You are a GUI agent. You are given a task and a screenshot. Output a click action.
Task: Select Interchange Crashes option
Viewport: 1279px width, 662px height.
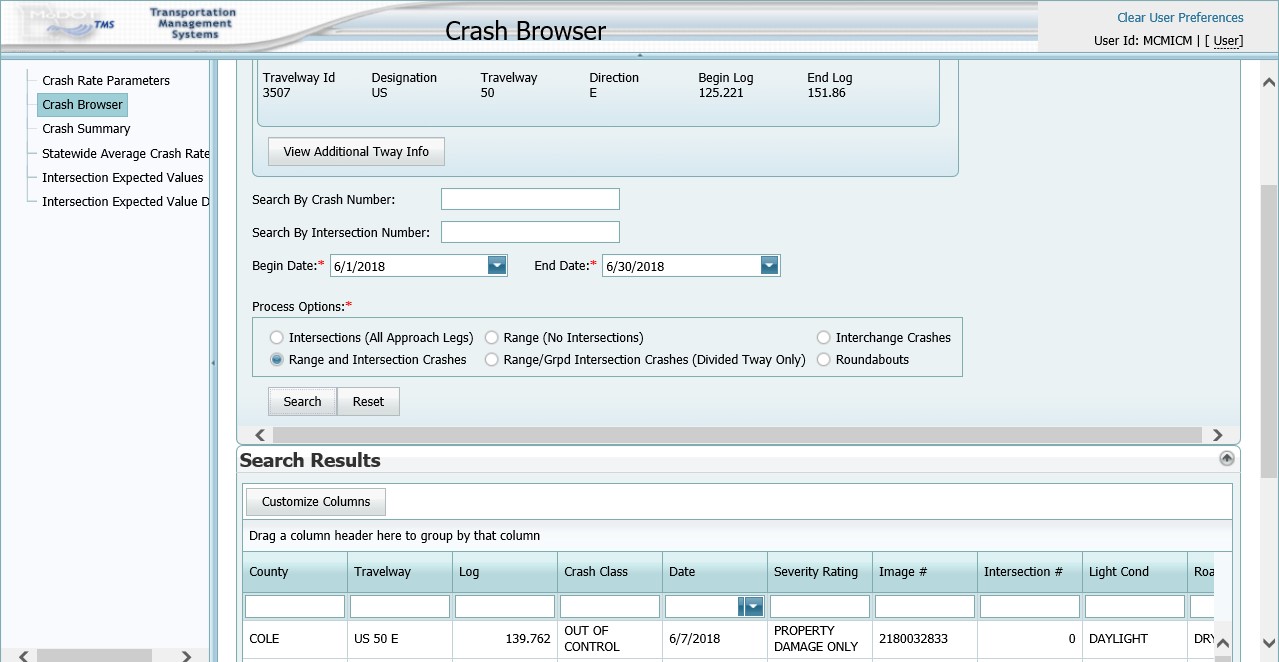coord(824,338)
